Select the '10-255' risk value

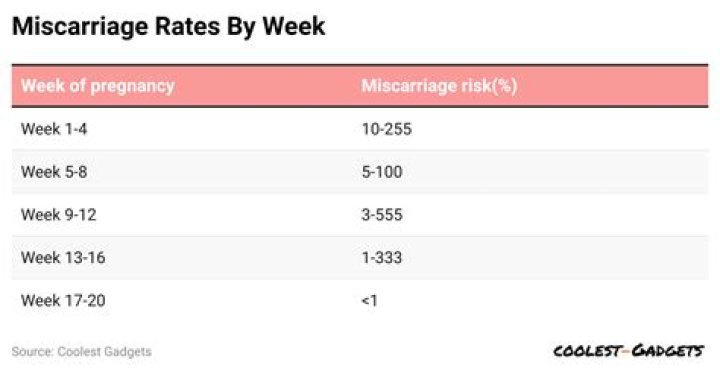tap(387, 129)
